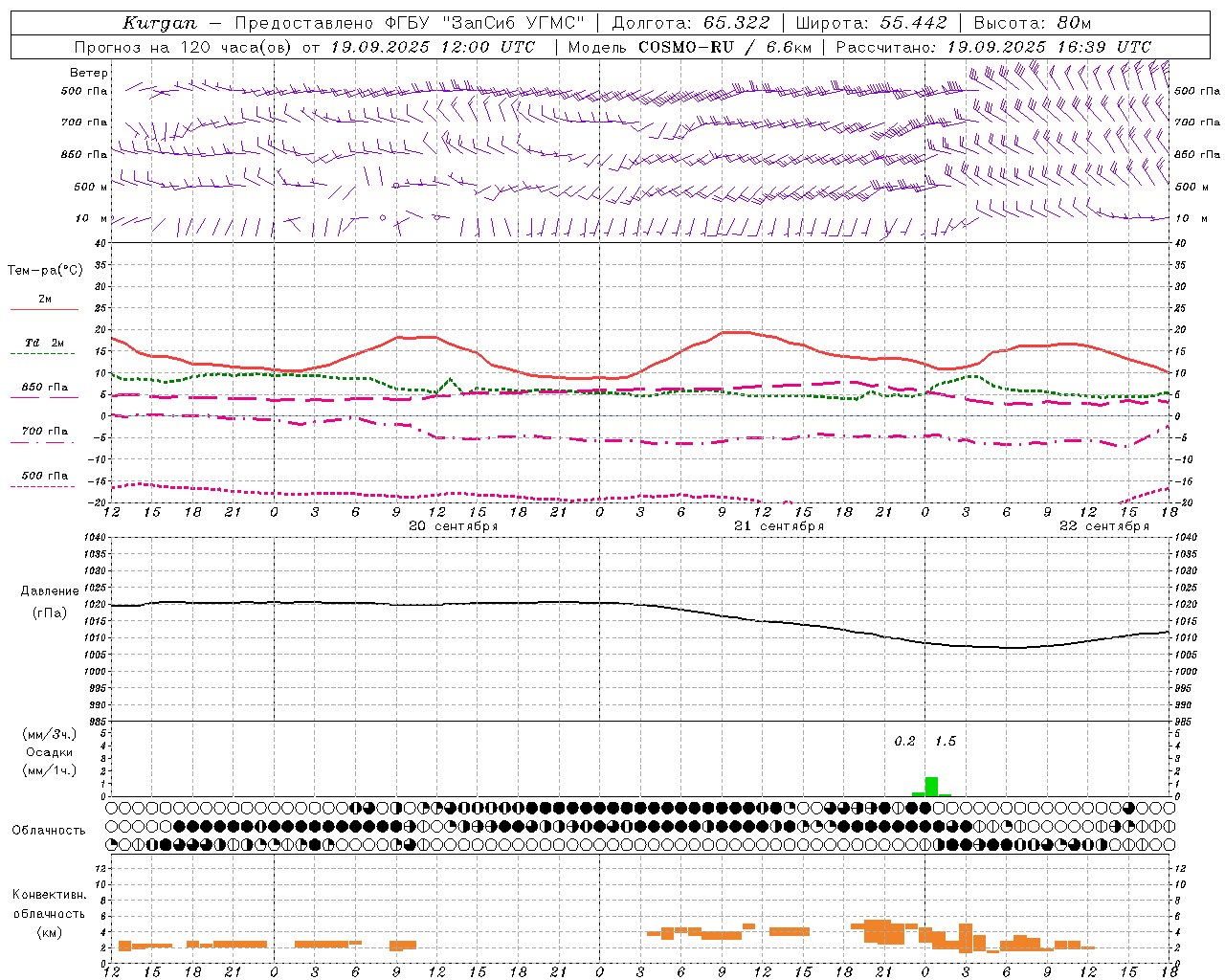The image size is (1225, 980).
Task: Click the "Облачность" cloud cover label
Action: click(49, 831)
